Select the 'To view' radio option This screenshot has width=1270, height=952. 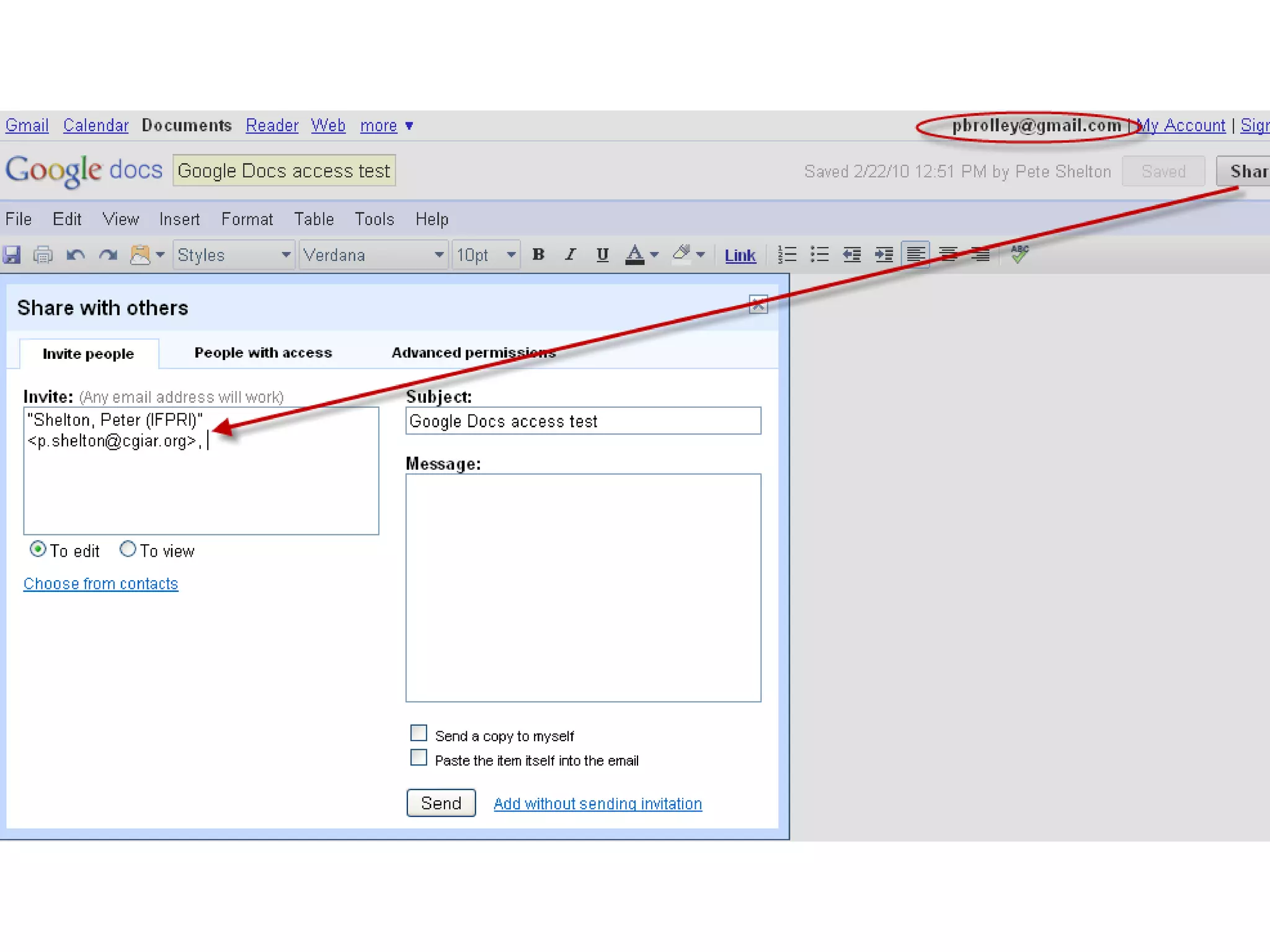[x=128, y=549]
